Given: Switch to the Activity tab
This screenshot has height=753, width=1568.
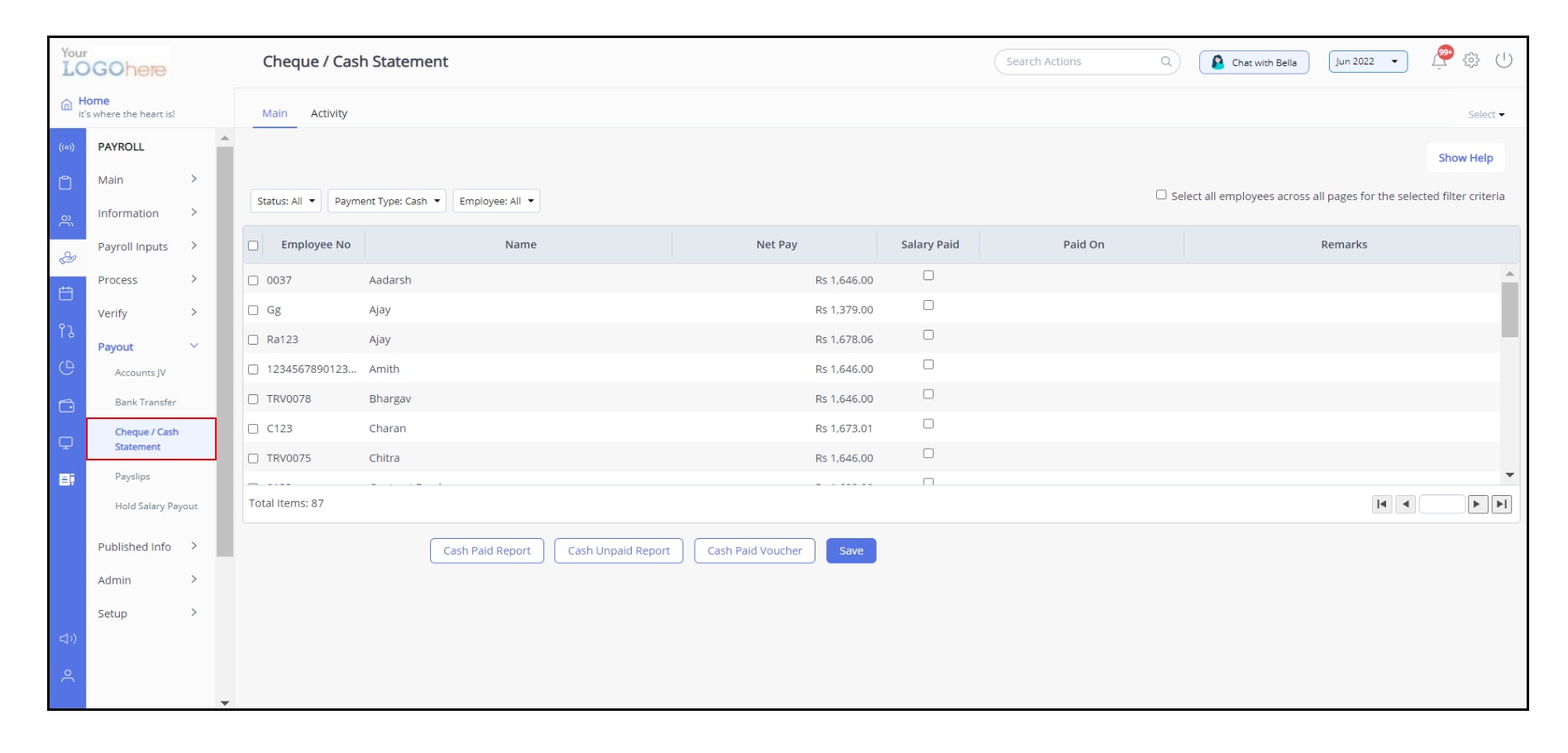Looking at the screenshot, I should 329,113.
